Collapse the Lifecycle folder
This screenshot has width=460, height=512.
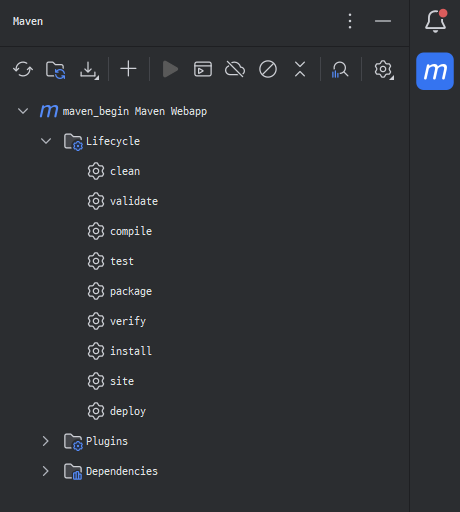[46, 141]
